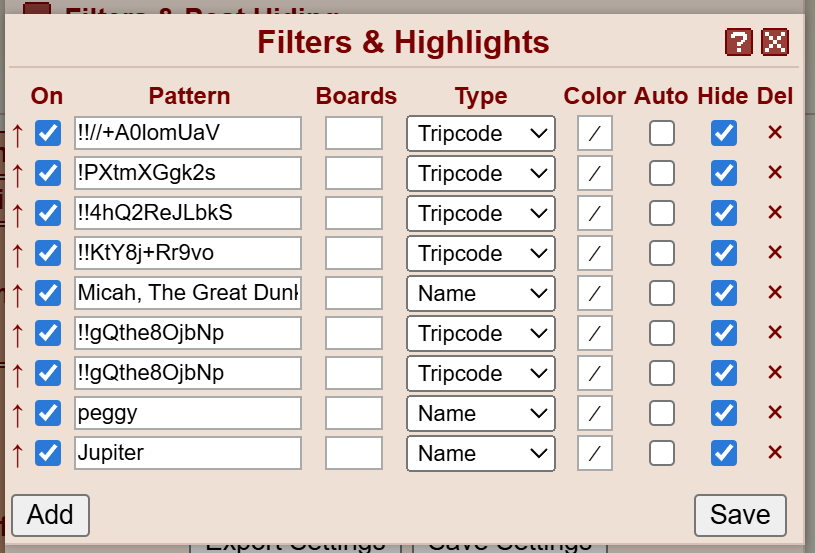Viewport: 815px width, 553px height.
Task: Focus the Boards field for the Jupiter filter
Action: point(354,453)
